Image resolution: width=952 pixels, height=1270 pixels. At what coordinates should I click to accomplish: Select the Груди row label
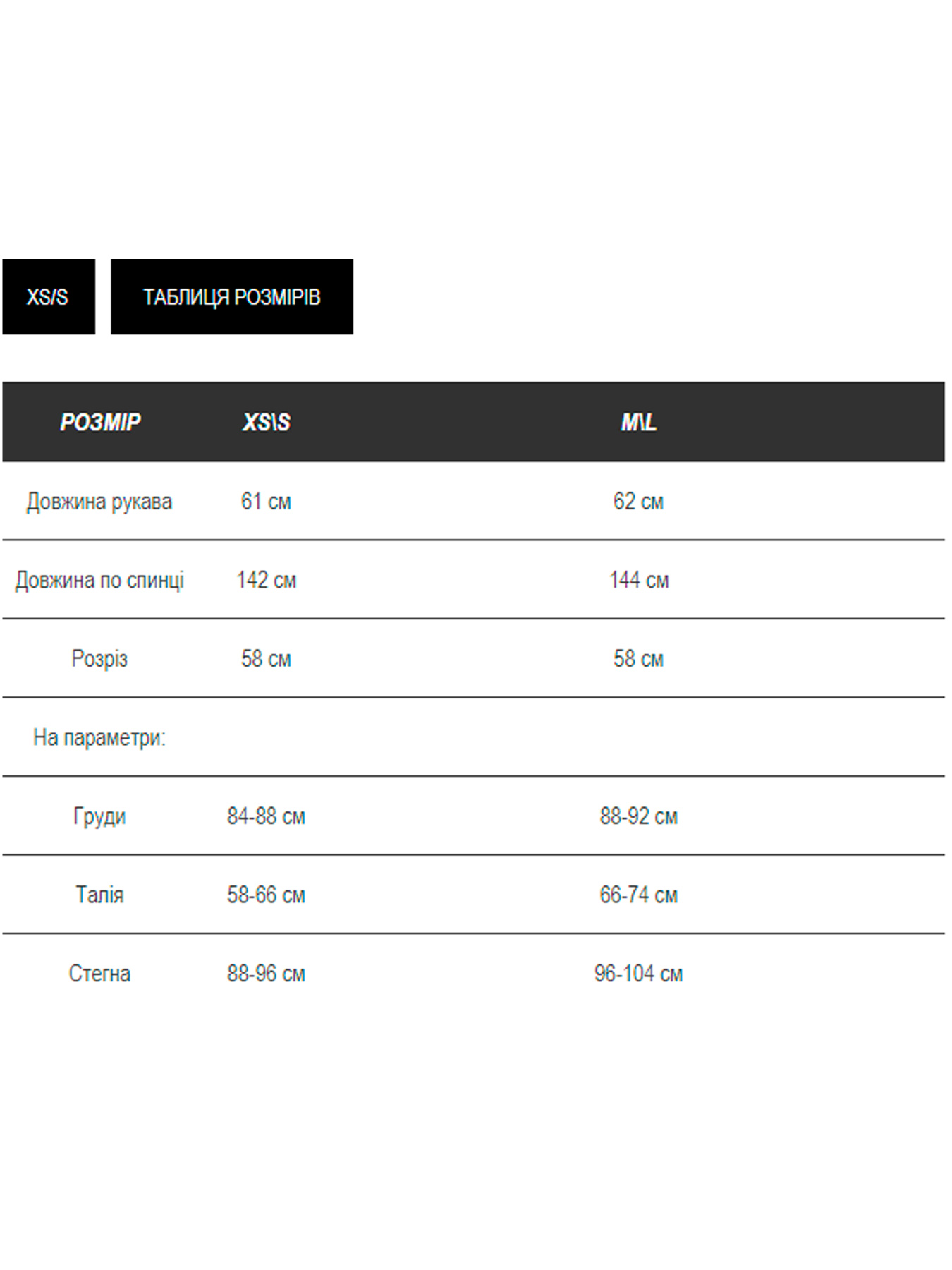coord(99,816)
